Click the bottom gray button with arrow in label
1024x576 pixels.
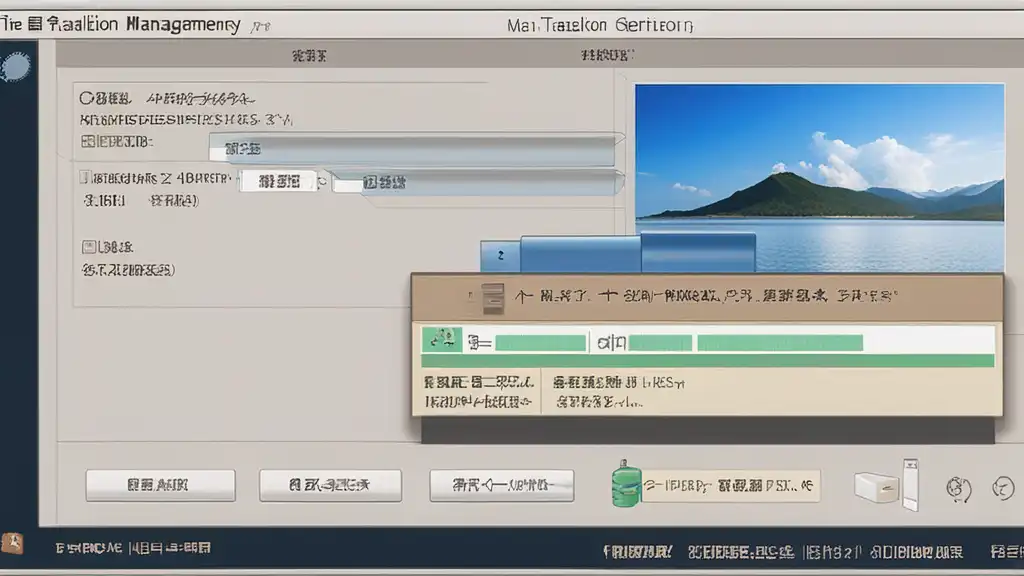point(502,485)
